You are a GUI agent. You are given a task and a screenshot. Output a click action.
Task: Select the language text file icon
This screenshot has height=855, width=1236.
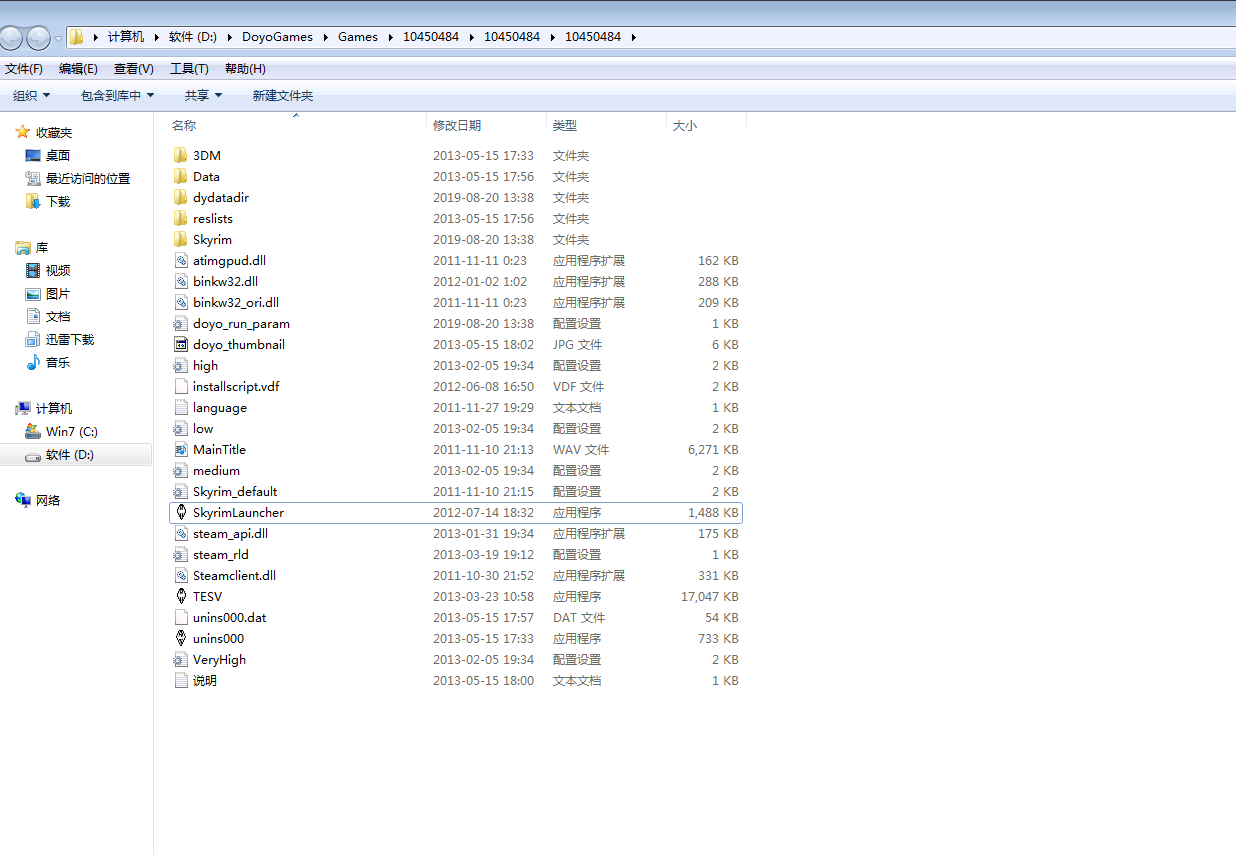coord(180,407)
